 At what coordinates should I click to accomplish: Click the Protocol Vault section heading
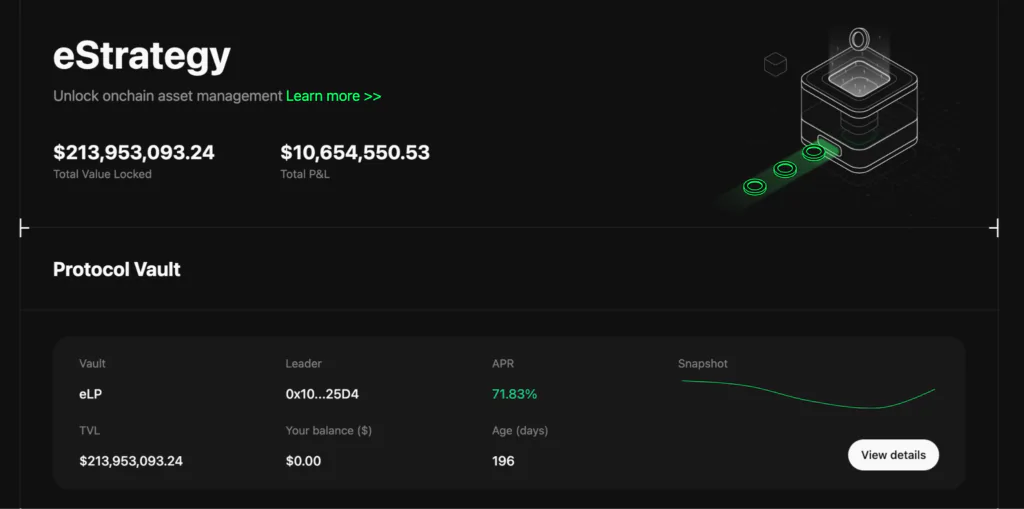117,269
